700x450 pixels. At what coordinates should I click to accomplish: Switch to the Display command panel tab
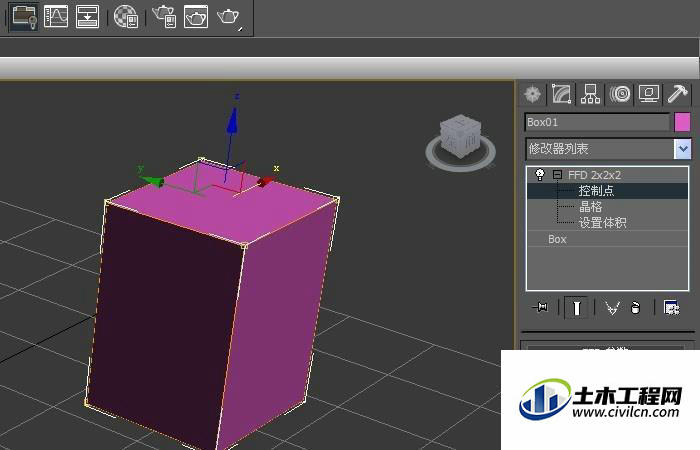649,94
